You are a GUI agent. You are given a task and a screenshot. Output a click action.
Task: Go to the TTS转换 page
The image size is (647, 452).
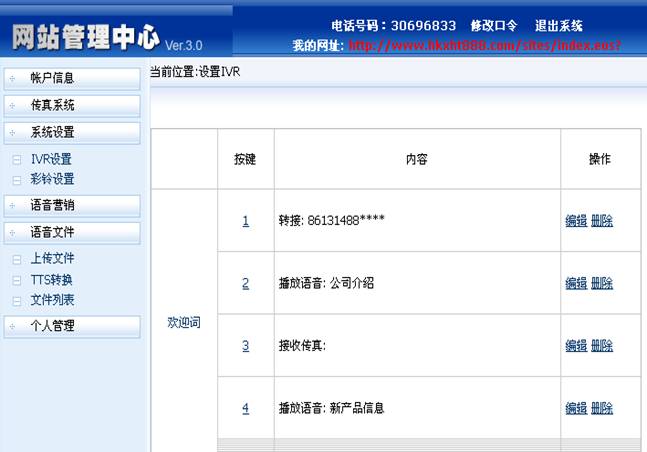point(52,280)
